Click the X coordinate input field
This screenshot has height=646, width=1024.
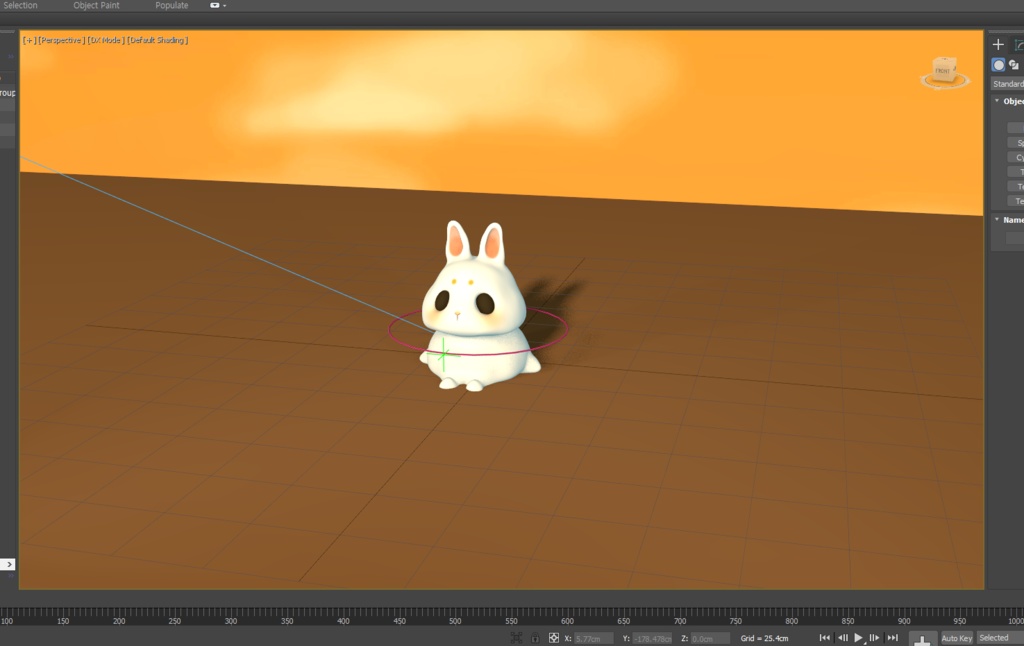click(593, 639)
